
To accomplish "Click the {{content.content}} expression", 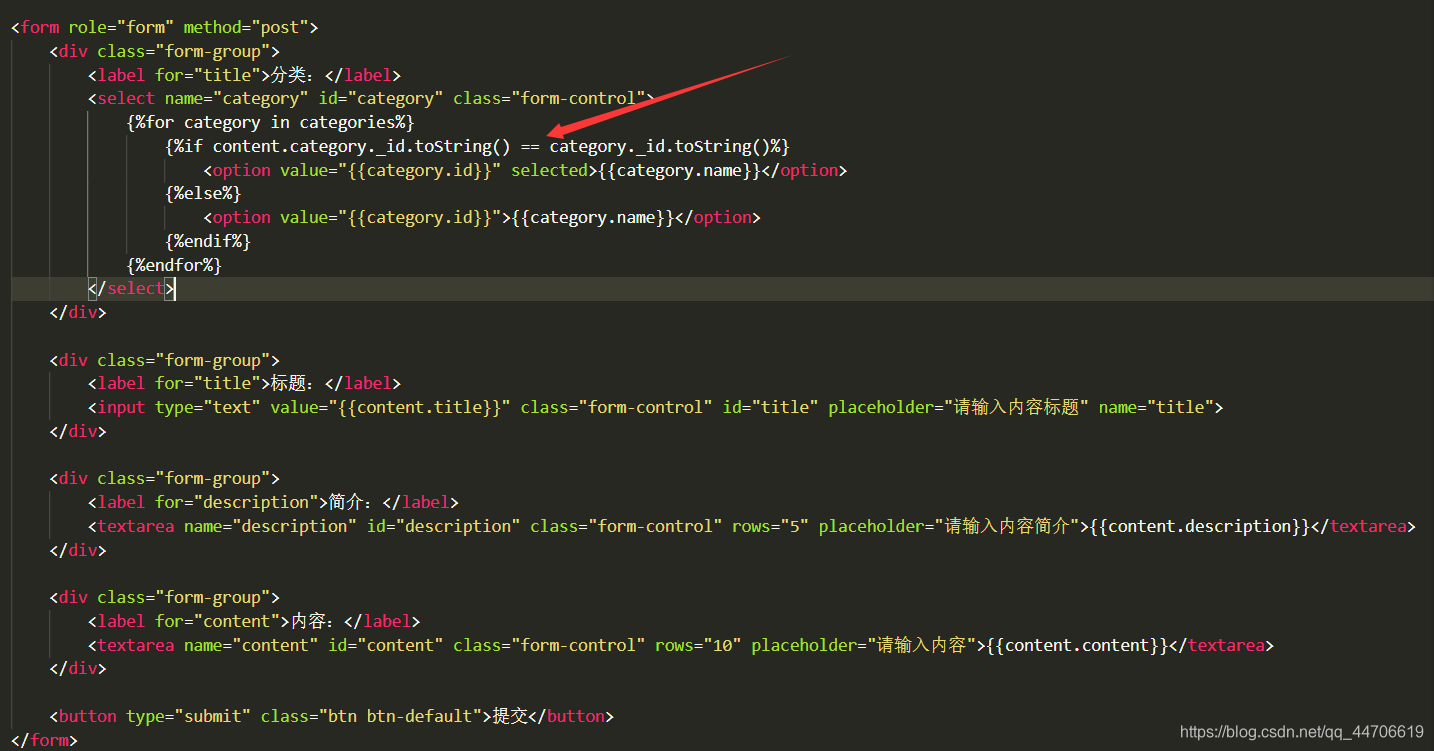I will point(1077,645).
